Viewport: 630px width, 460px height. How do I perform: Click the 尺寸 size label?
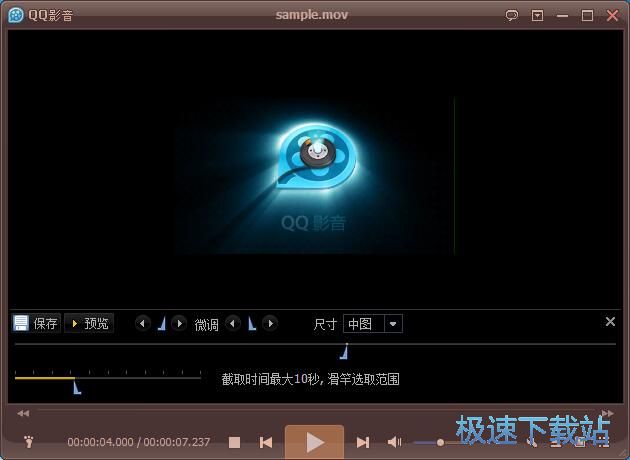[x=325, y=324]
